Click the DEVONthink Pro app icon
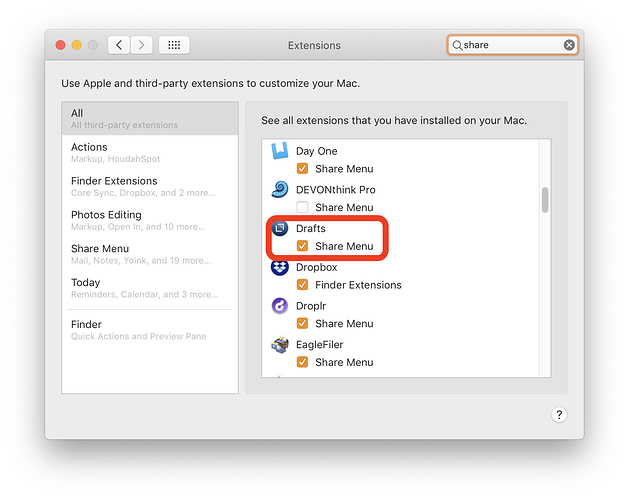The image size is (629, 499). coord(280,190)
